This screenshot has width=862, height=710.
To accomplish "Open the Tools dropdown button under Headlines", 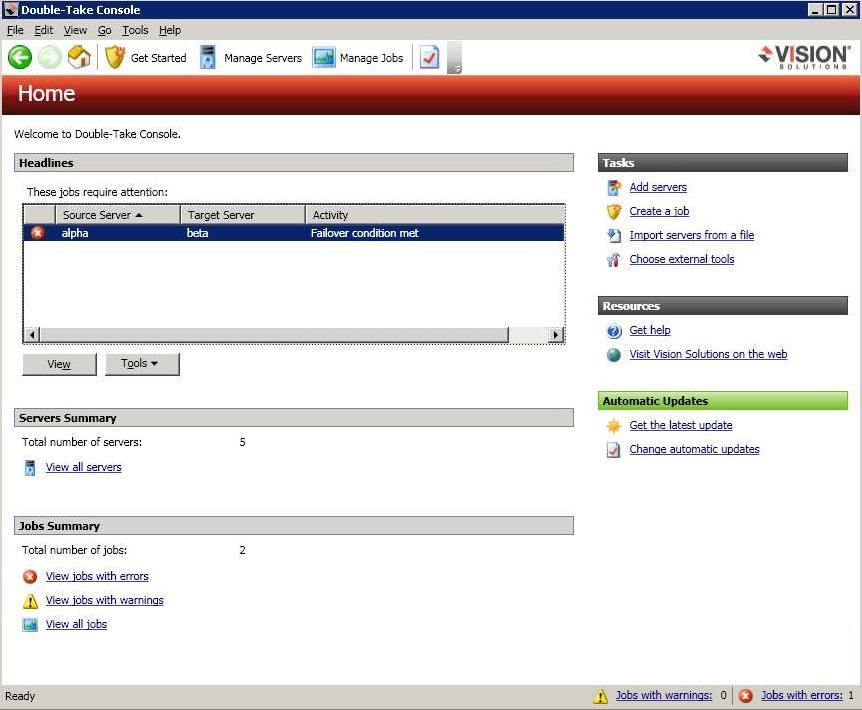I will pos(142,364).
